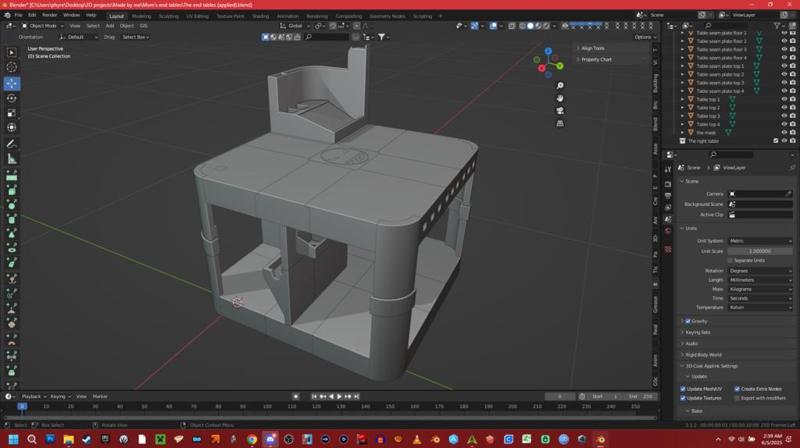Switch to the UV Editing workspace tab
This screenshot has width=800, height=448.
click(x=197, y=16)
